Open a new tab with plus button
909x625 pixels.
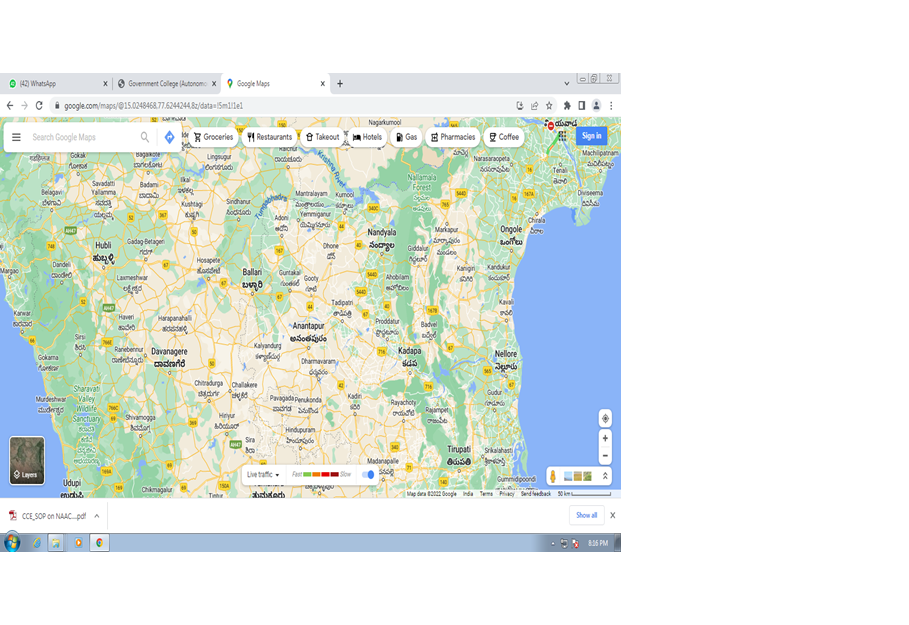[340, 83]
